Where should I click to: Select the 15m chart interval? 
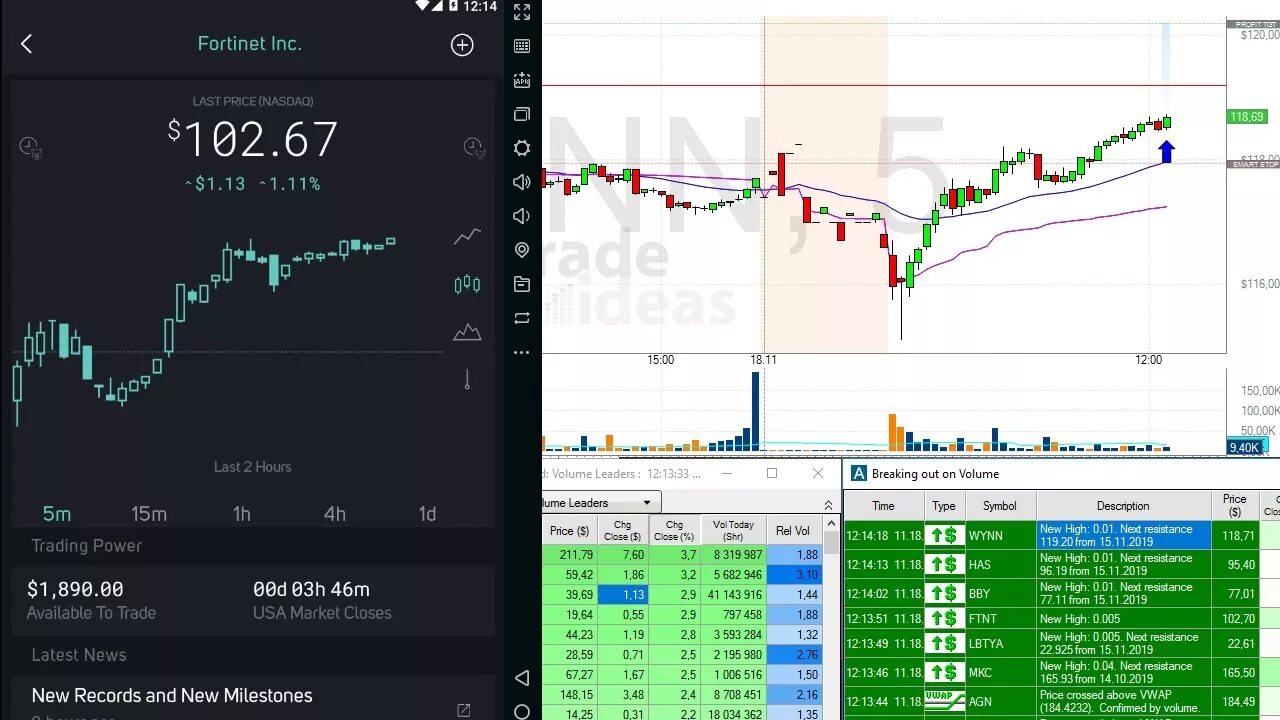click(149, 513)
